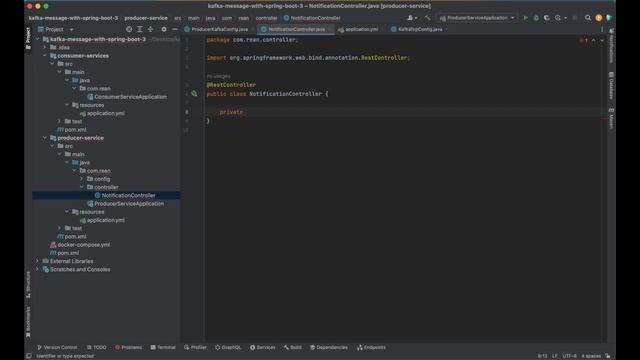Viewport: 640px width, 360px height.
Task: Click the Stop button in toolbar
Action: 575,18
